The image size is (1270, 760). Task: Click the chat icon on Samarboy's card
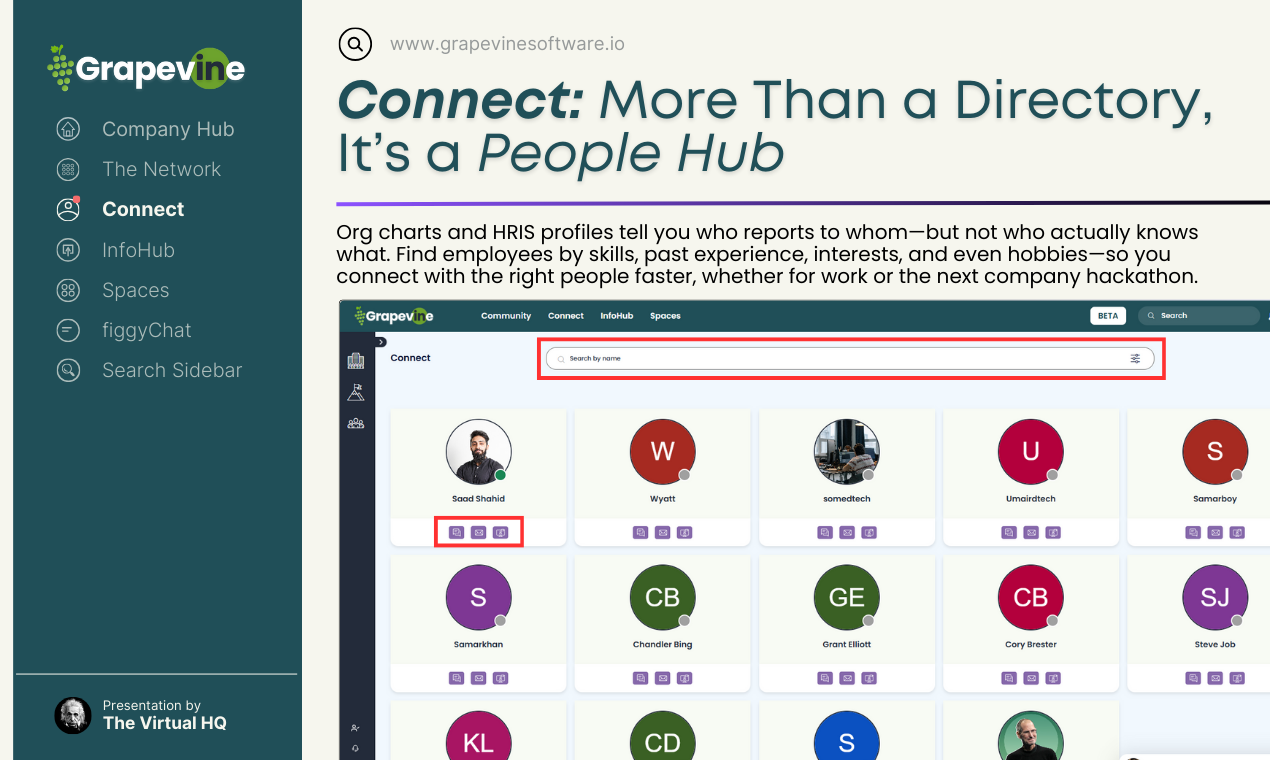coord(1192,533)
